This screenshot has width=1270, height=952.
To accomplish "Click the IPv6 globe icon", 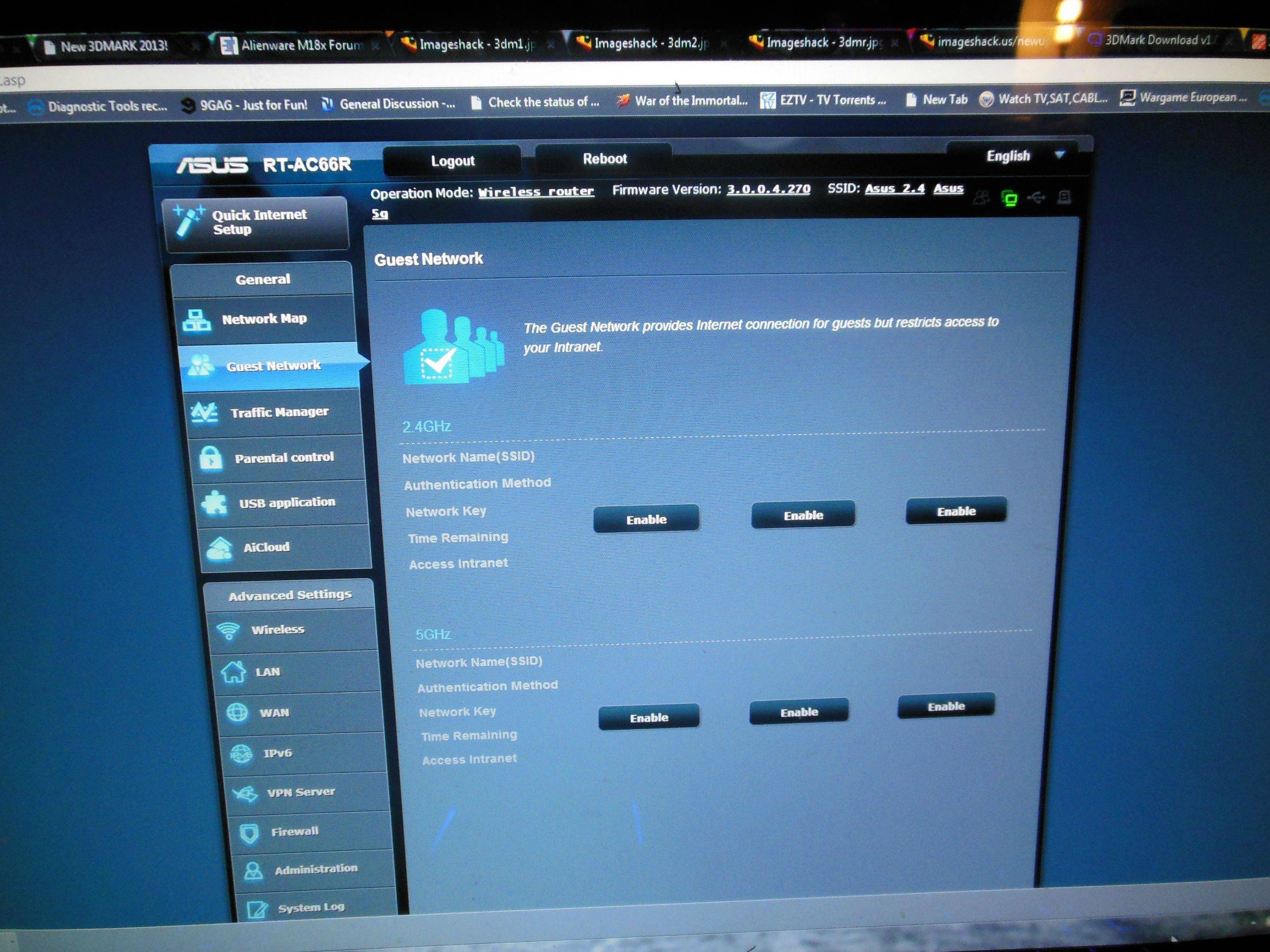I will click(241, 754).
